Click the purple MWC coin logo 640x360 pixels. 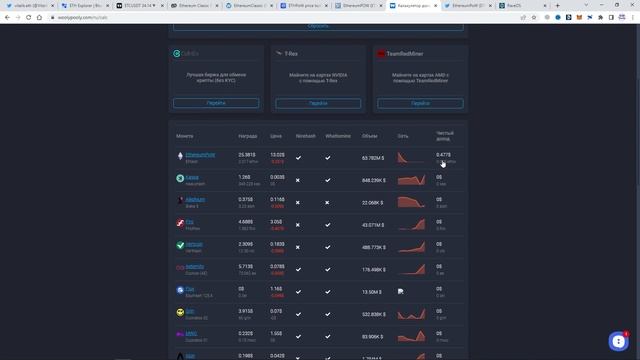[x=180, y=334]
